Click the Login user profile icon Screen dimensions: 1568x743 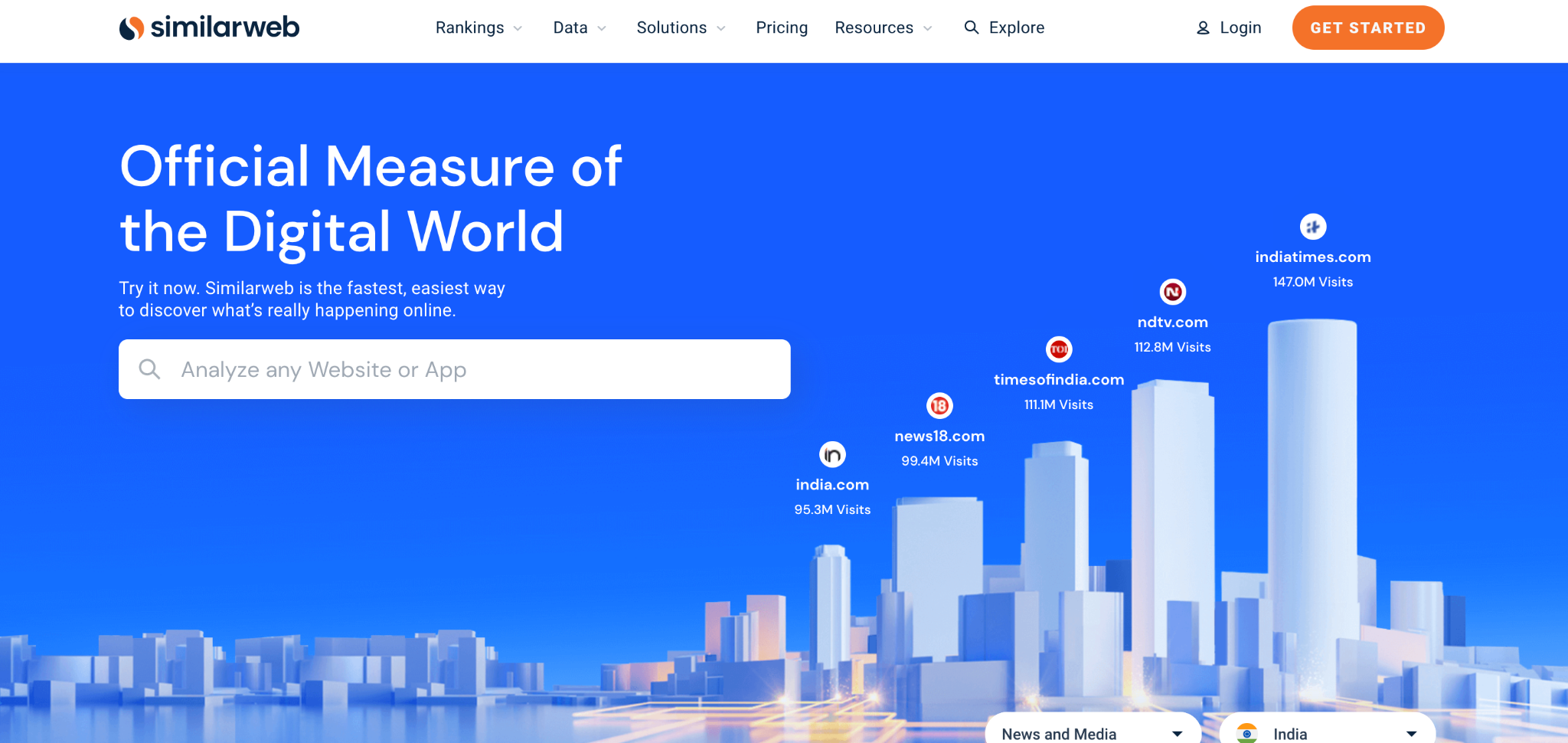coord(1203,28)
